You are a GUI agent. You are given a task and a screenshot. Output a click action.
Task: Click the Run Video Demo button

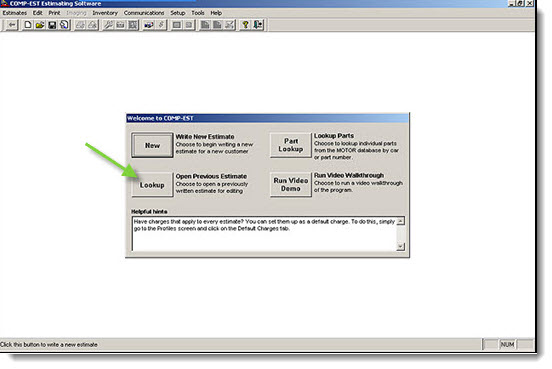coord(291,184)
